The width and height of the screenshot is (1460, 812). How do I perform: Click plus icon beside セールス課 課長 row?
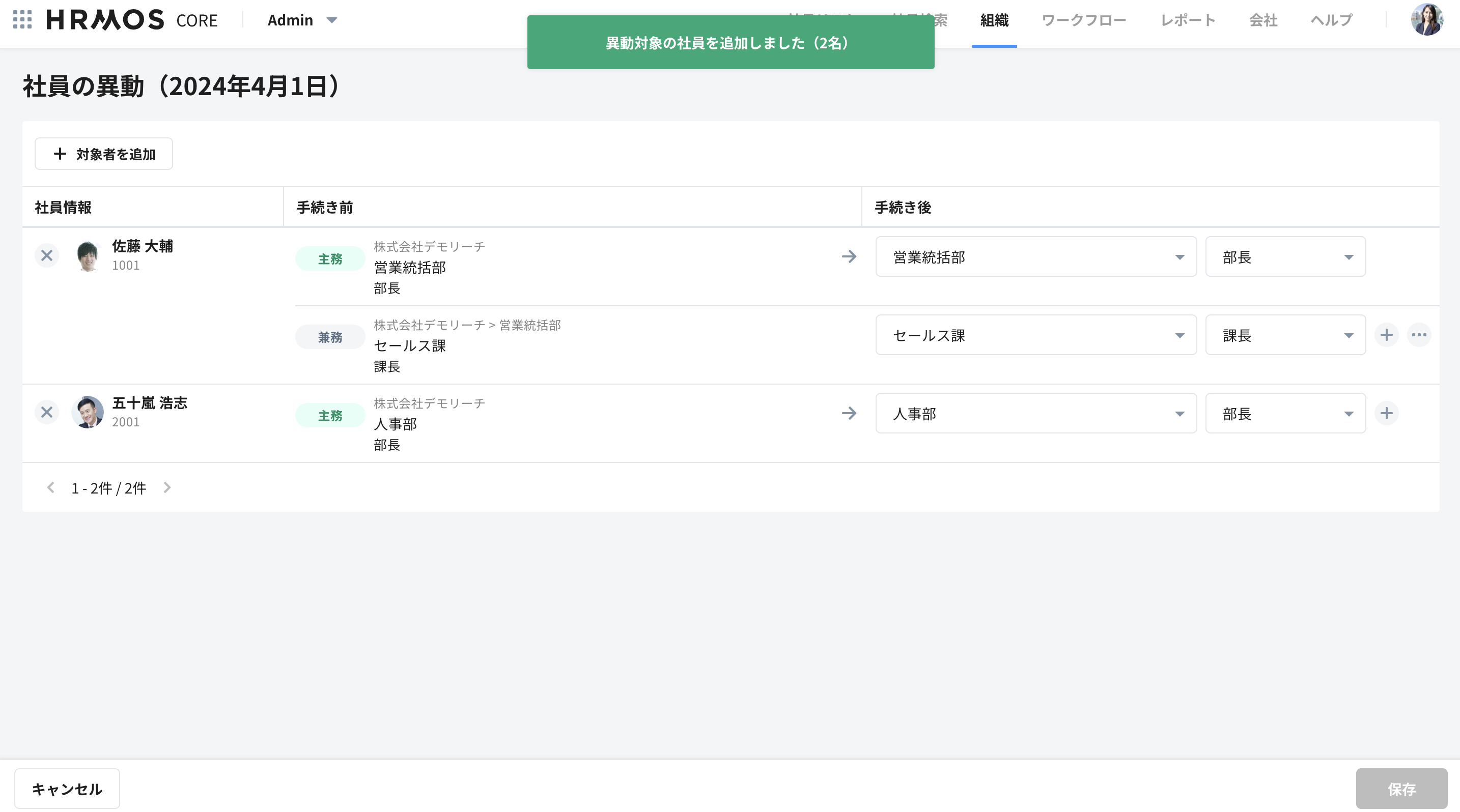1386,335
